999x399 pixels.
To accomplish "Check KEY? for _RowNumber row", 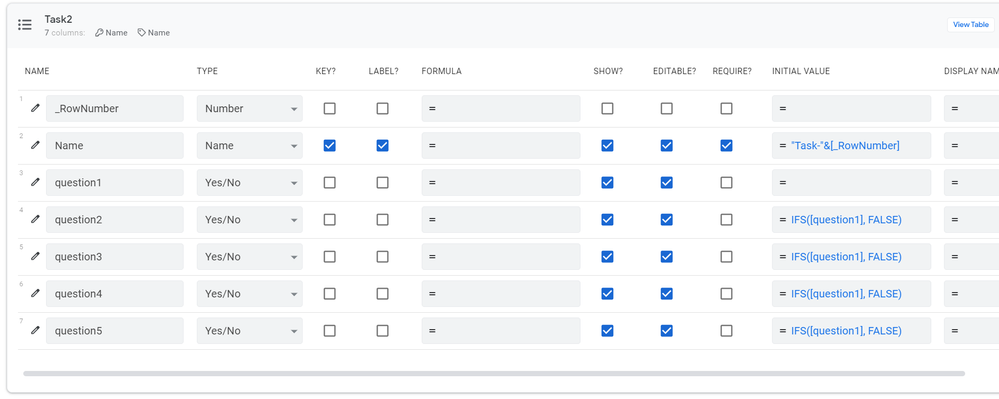I will [329, 108].
